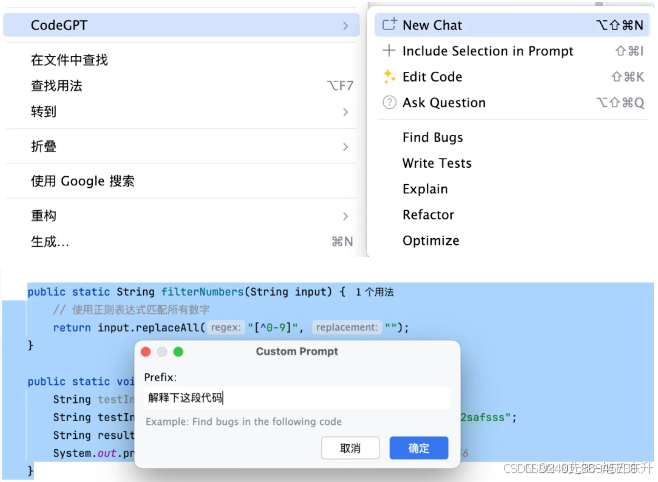
Task: Click the green zoom button on dialog
Action: pos(178,352)
